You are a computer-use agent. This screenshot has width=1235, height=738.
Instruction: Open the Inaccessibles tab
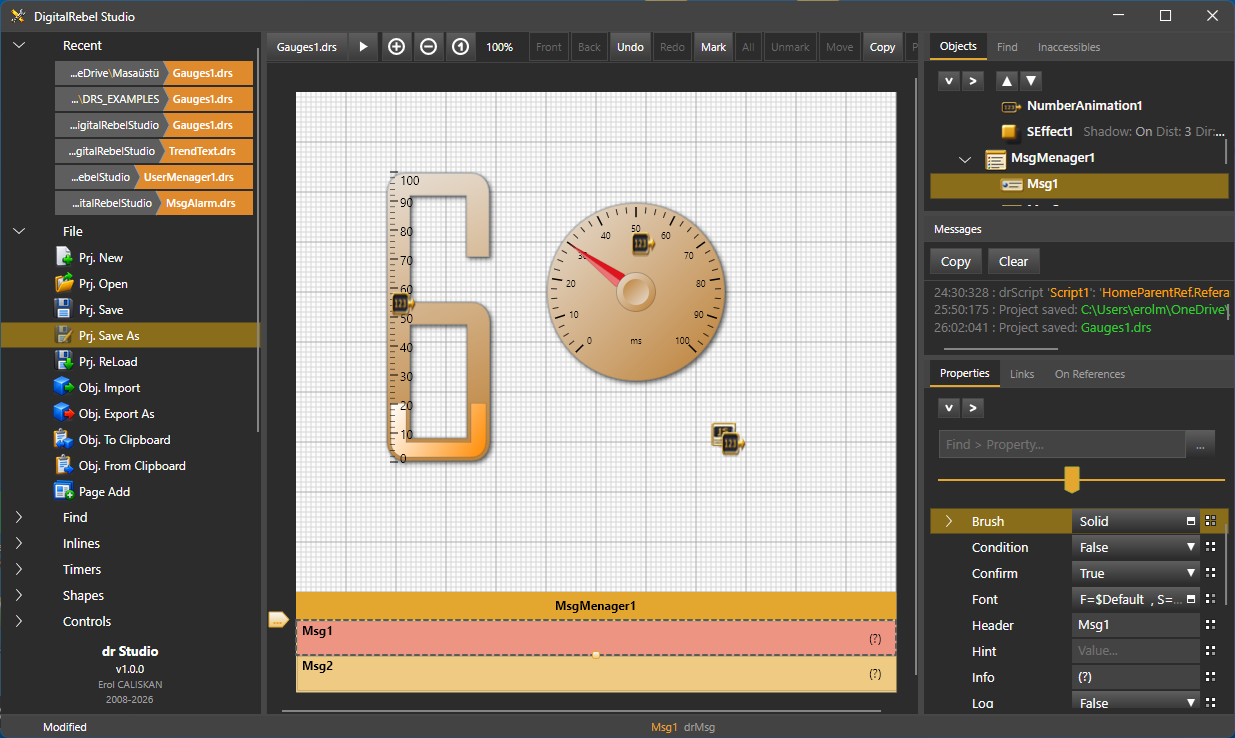[1069, 47]
